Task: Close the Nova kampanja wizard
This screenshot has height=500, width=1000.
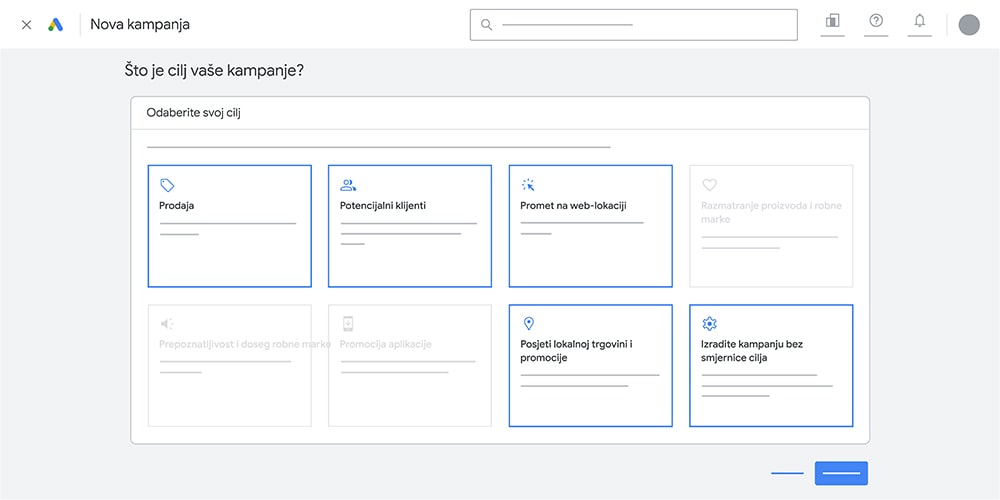Action: [27, 24]
